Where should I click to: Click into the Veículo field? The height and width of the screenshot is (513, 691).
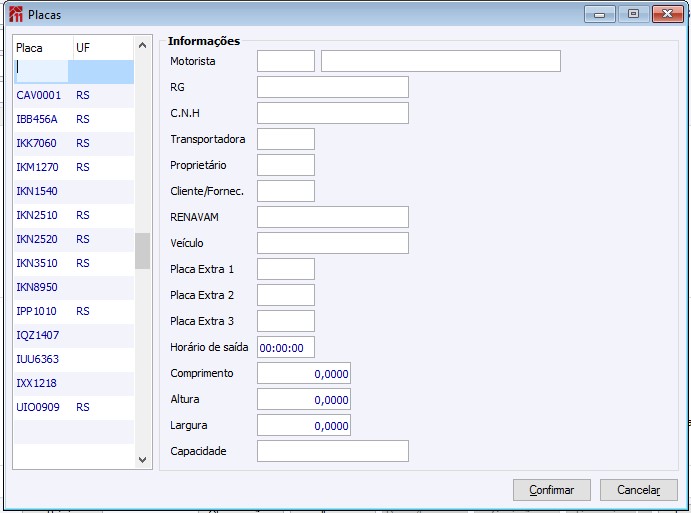coord(333,243)
